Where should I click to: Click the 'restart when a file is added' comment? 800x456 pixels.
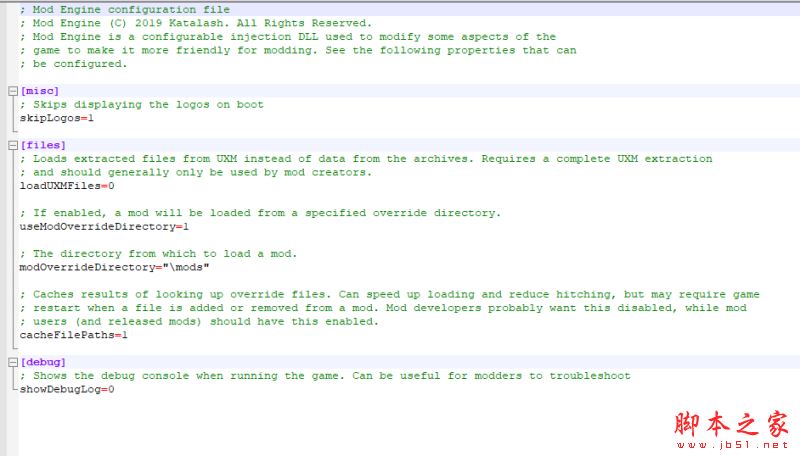click(x=383, y=308)
